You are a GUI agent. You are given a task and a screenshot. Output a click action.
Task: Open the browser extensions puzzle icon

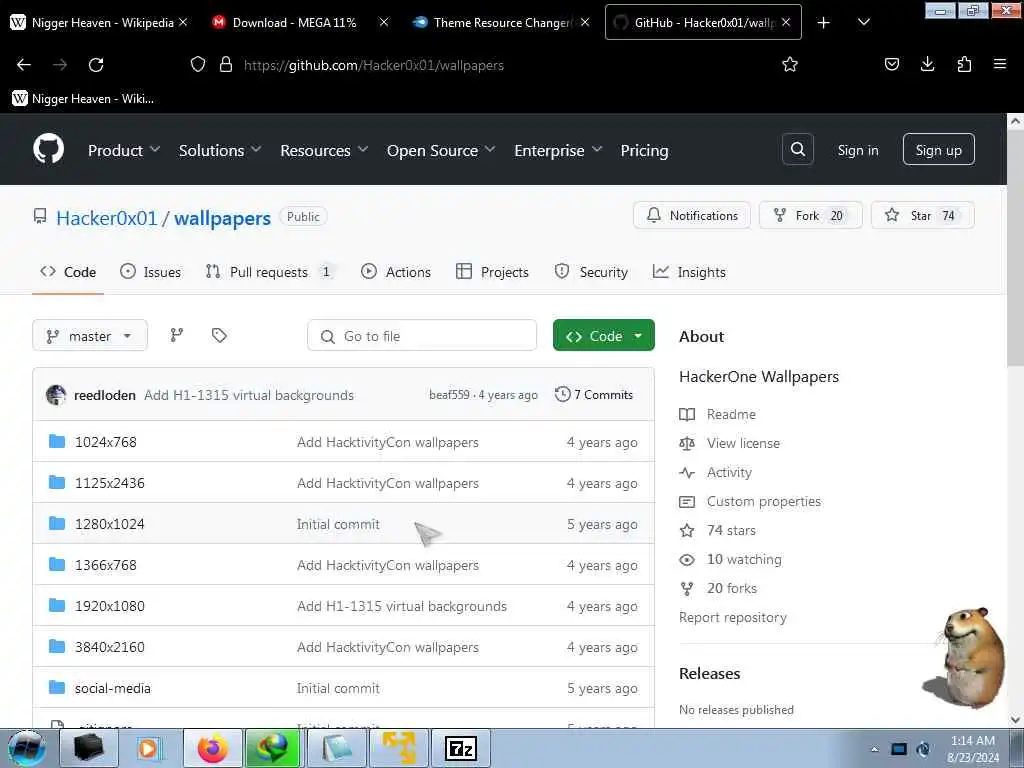point(964,64)
